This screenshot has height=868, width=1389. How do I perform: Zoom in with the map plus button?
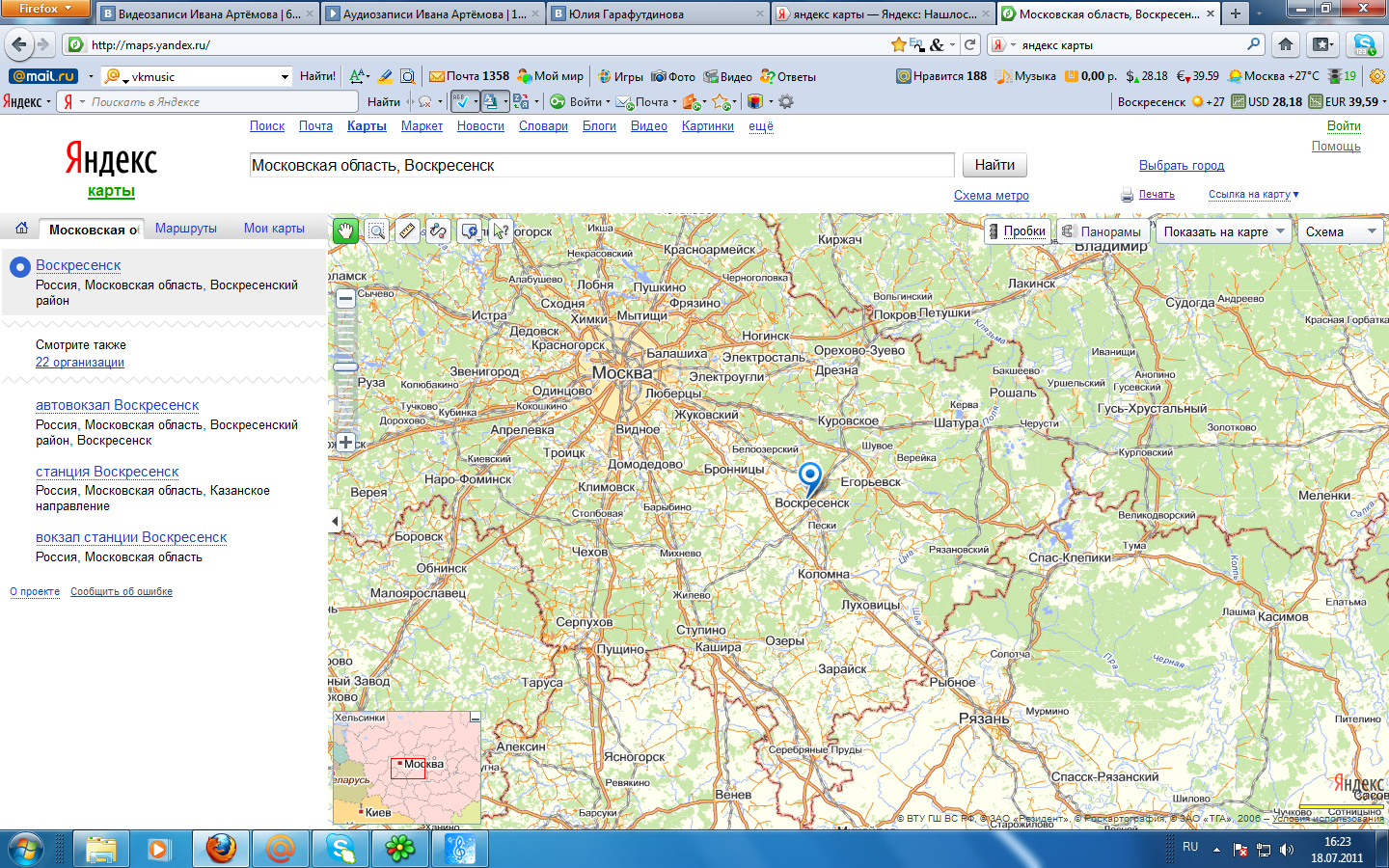tap(345, 442)
